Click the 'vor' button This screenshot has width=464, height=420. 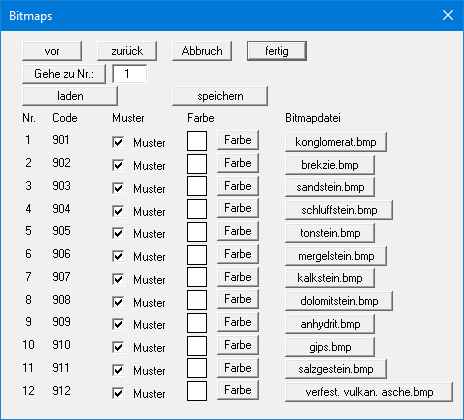click(52, 51)
